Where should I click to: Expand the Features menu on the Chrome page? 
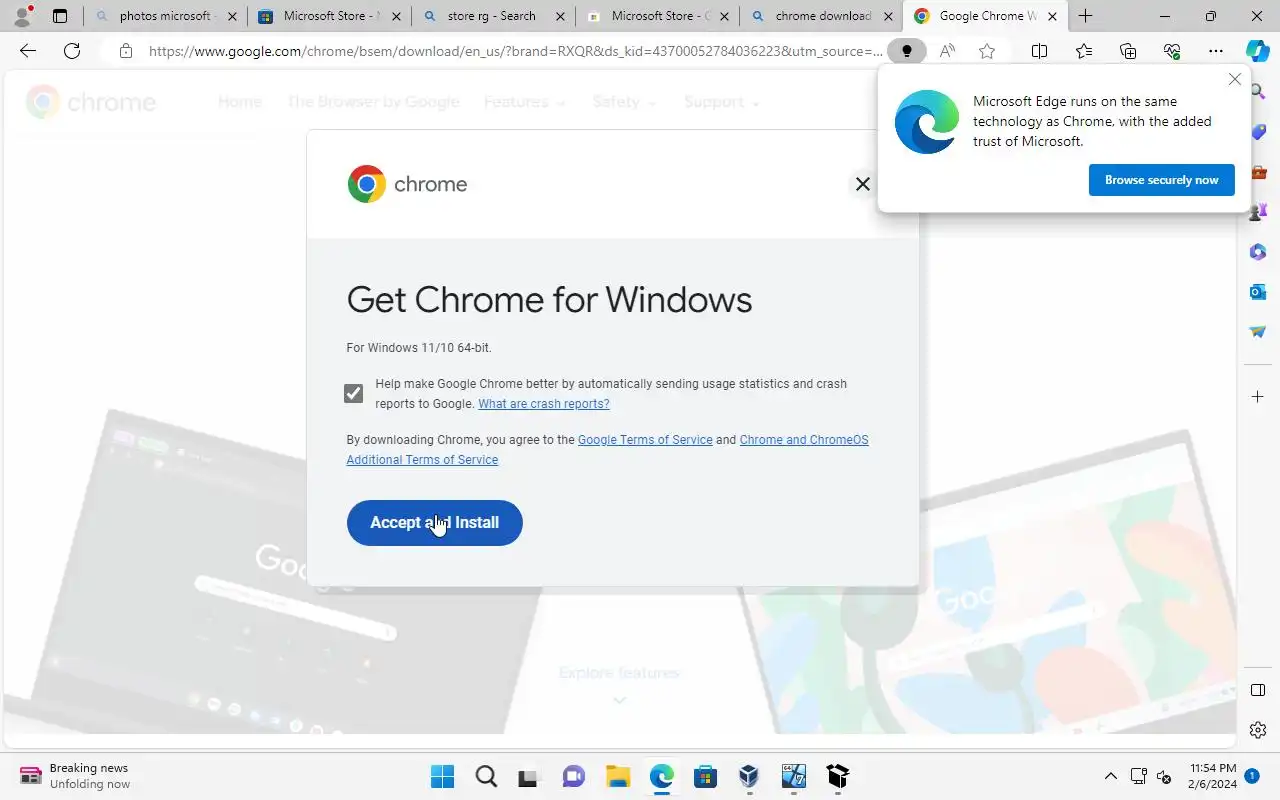pyautogui.click(x=524, y=102)
